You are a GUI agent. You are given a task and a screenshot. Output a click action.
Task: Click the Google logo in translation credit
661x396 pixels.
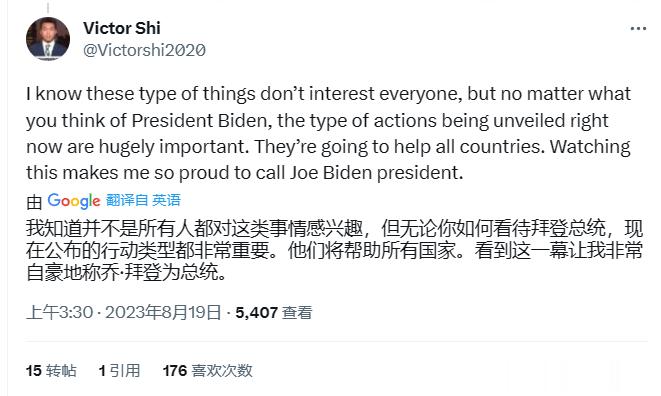coord(74,201)
